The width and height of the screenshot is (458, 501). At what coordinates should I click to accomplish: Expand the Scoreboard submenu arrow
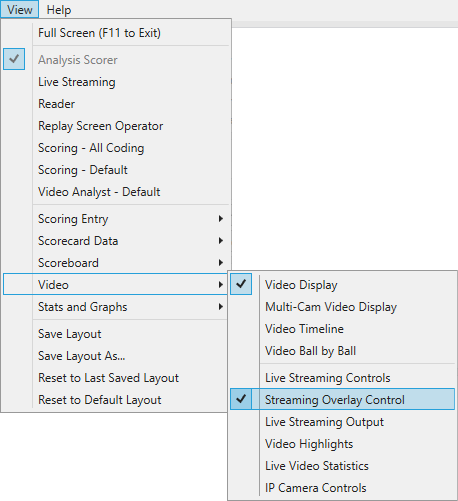[221, 263]
